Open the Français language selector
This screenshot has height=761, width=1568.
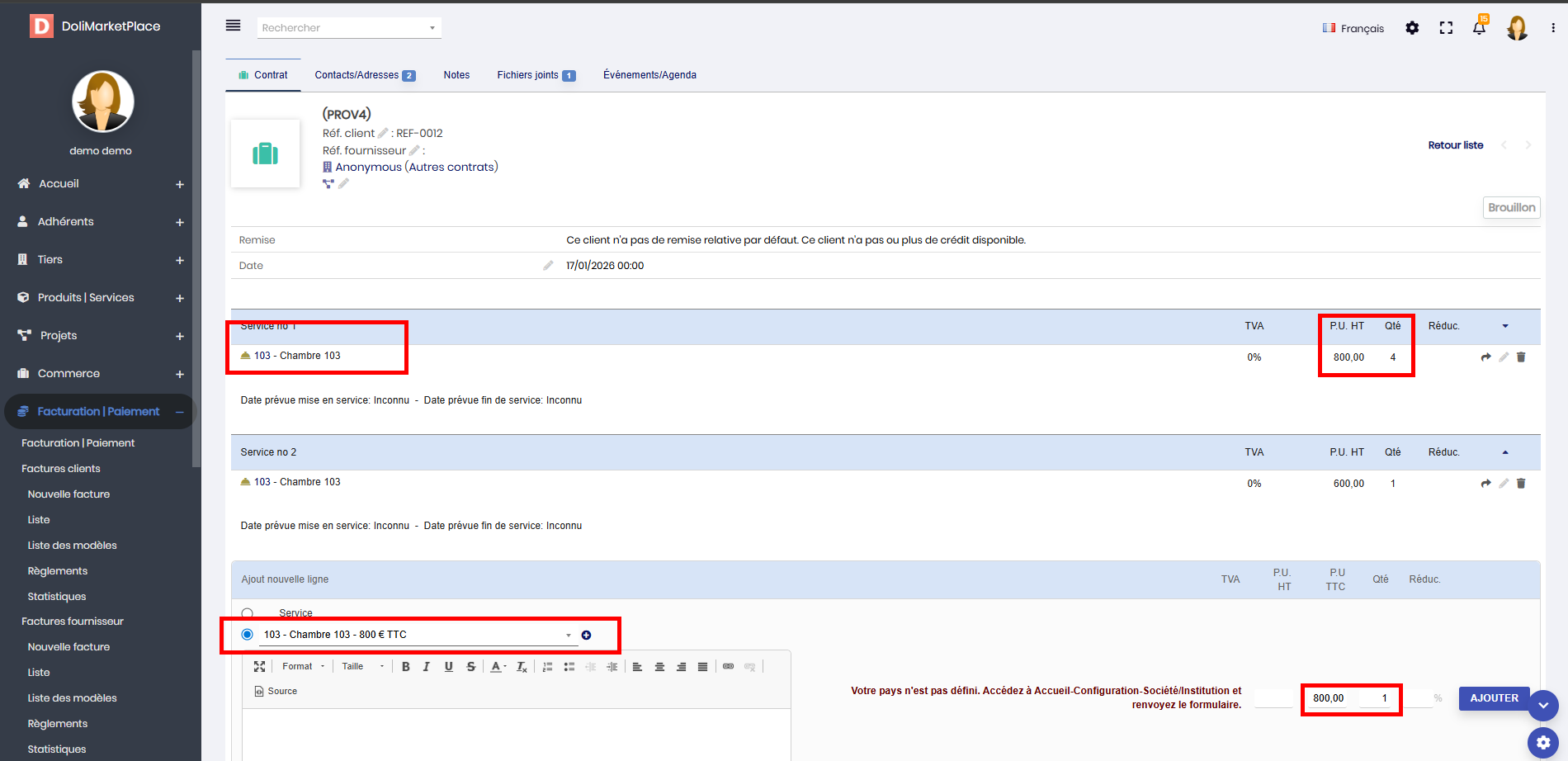(x=1353, y=28)
